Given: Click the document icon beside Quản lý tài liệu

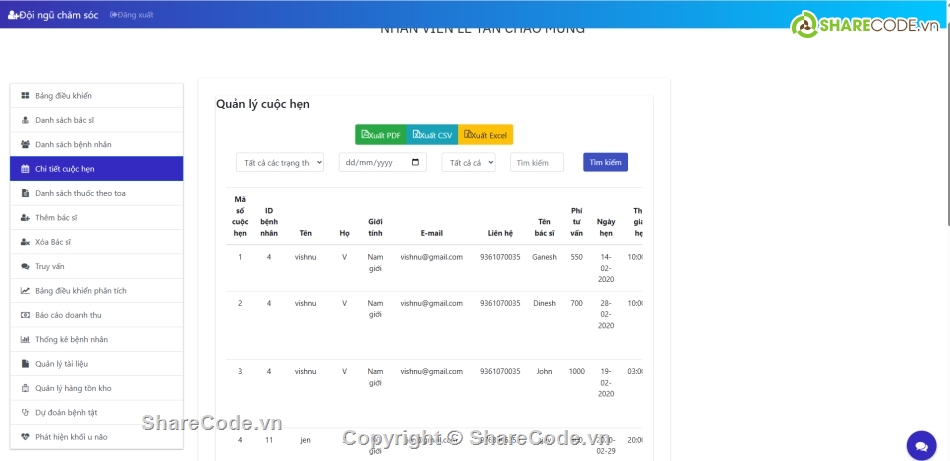Looking at the screenshot, I should coord(25,364).
